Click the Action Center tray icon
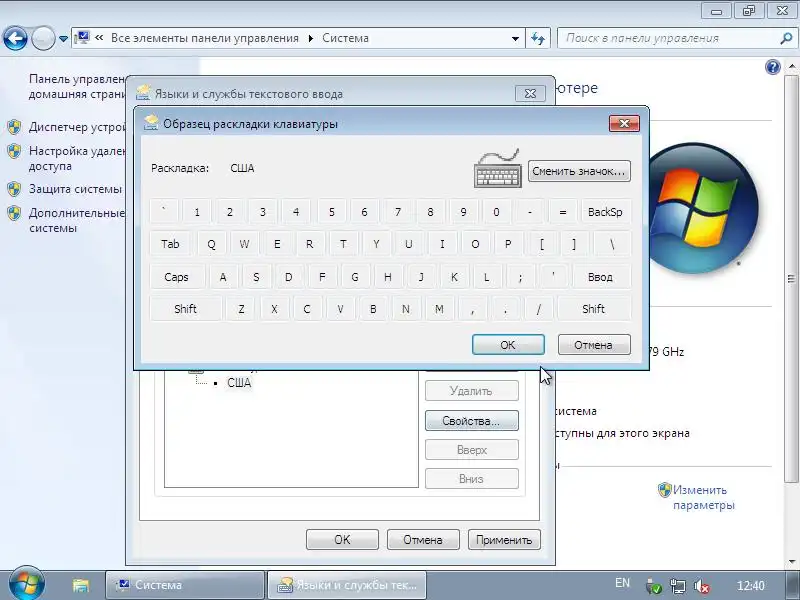This screenshot has height=600, width=800. tap(654, 586)
